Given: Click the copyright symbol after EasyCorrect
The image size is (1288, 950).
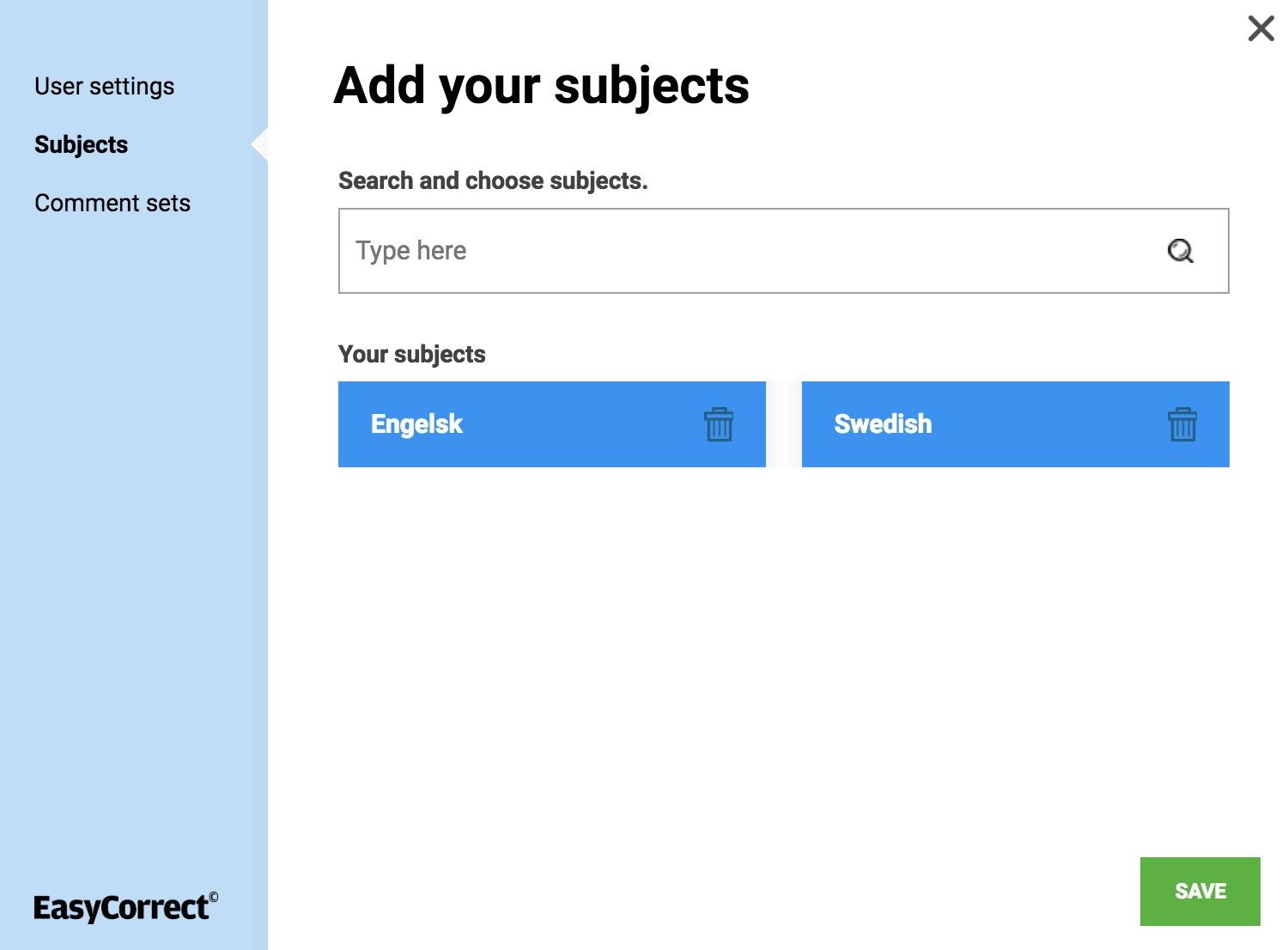Looking at the screenshot, I should (x=214, y=897).
